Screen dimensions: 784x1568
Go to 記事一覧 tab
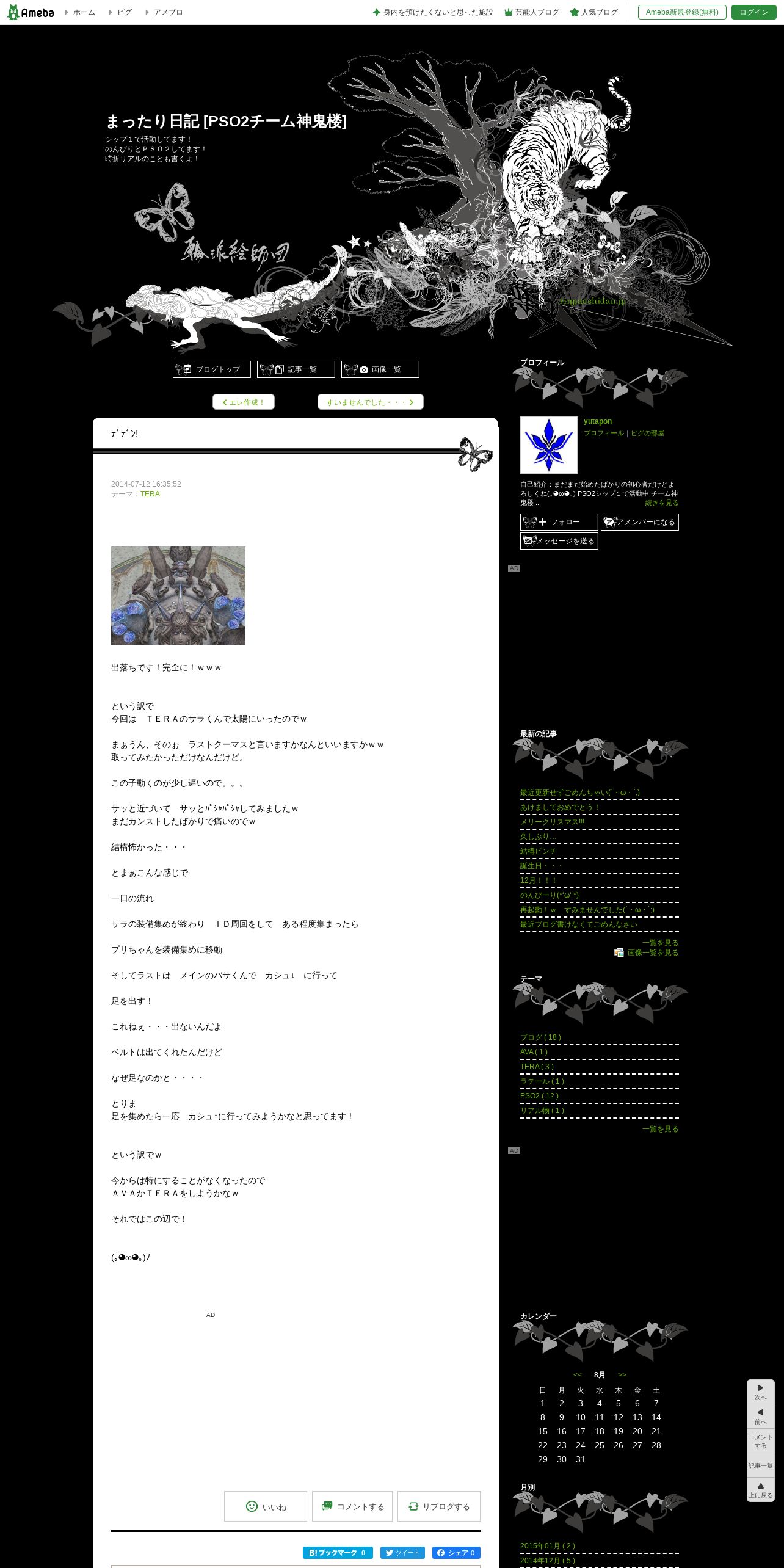(296, 369)
